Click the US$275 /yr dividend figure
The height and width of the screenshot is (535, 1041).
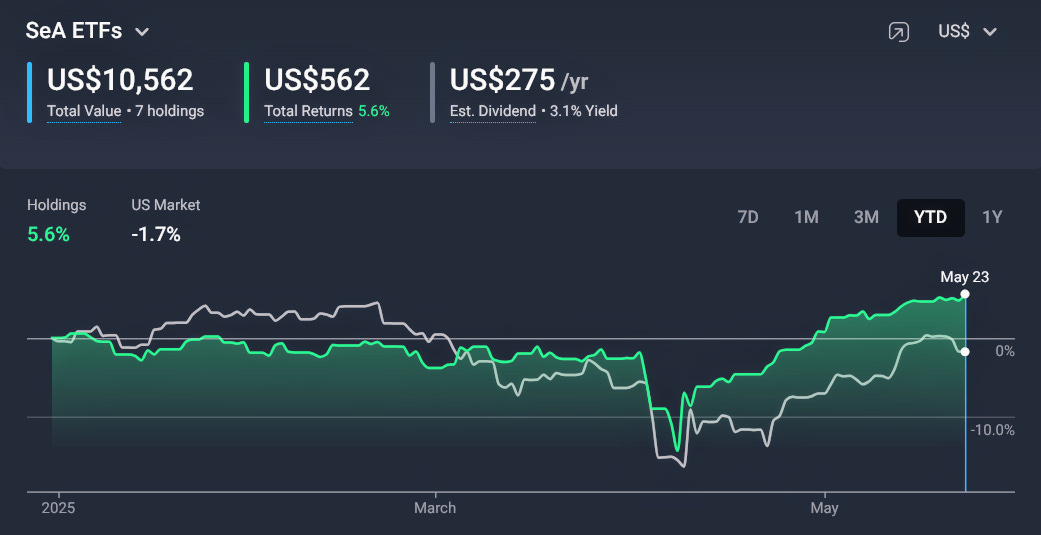(519, 80)
